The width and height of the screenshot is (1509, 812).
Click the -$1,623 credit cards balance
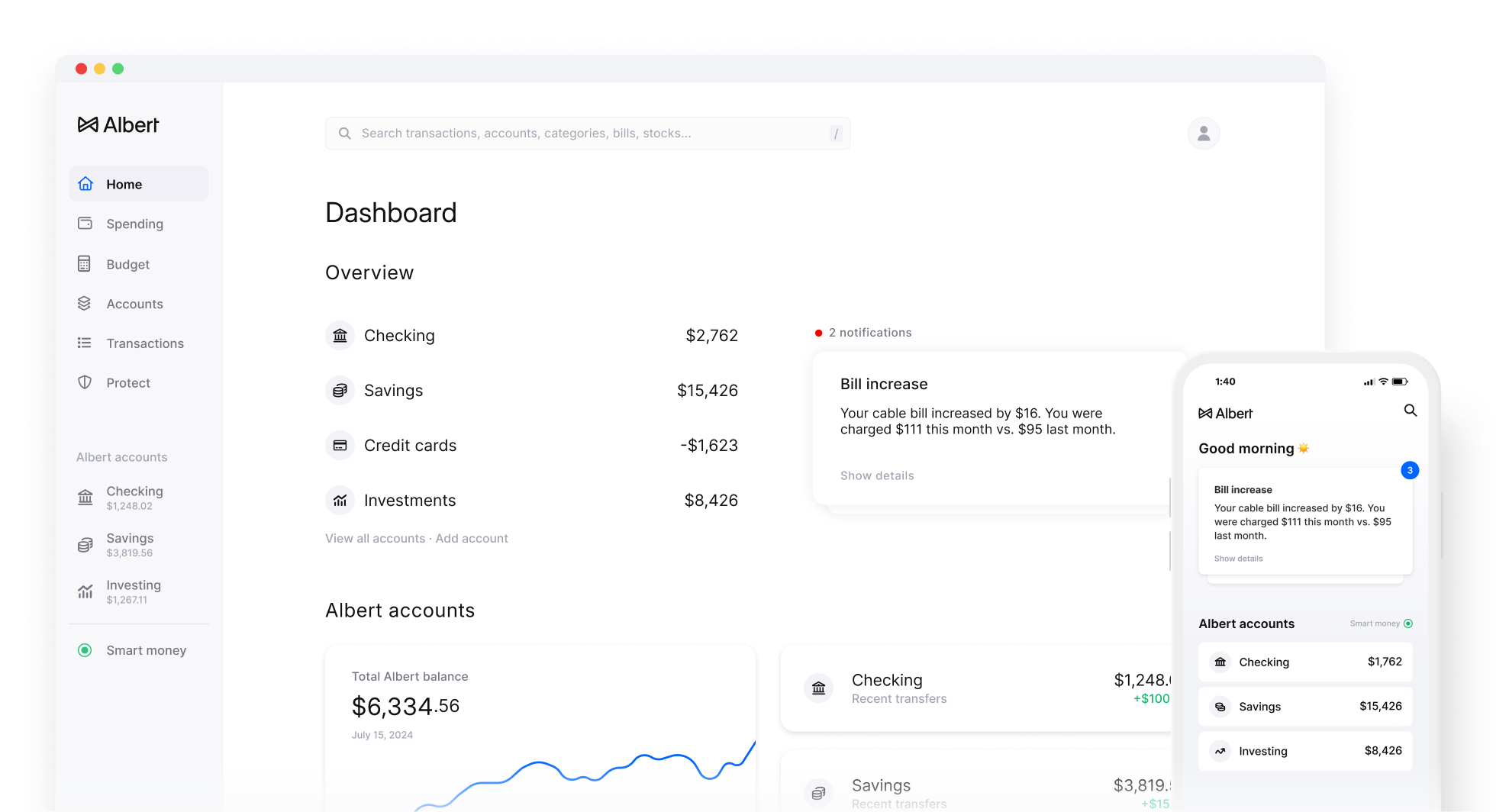coord(709,446)
